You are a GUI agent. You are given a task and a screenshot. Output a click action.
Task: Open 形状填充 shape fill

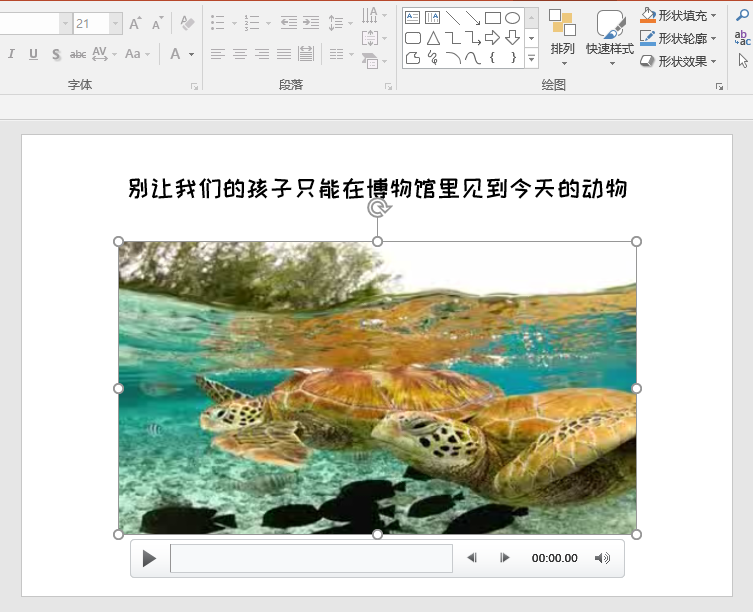coord(678,15)
